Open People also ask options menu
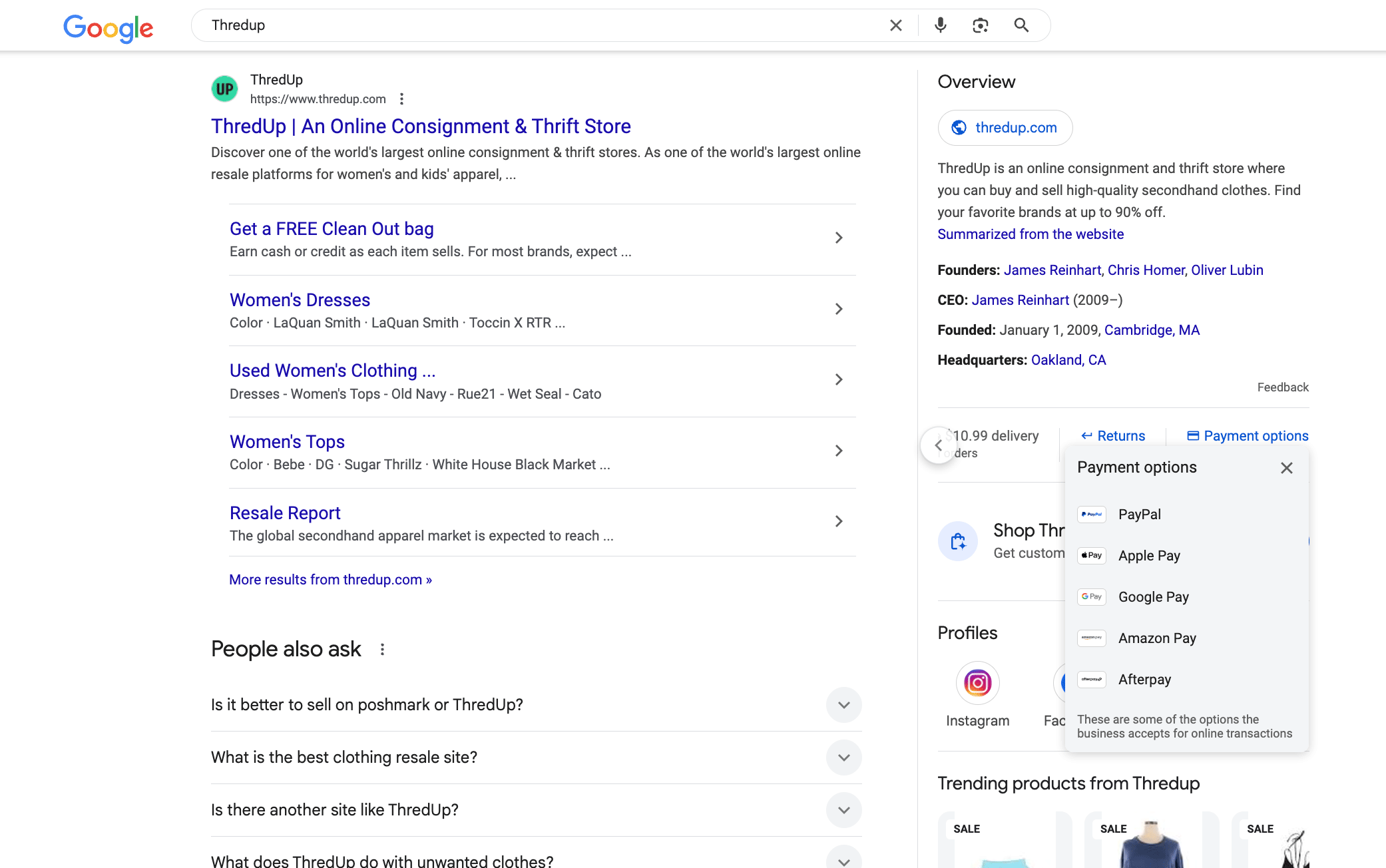Viewport: 1386px width, 868px height. [x=382, y=649]
